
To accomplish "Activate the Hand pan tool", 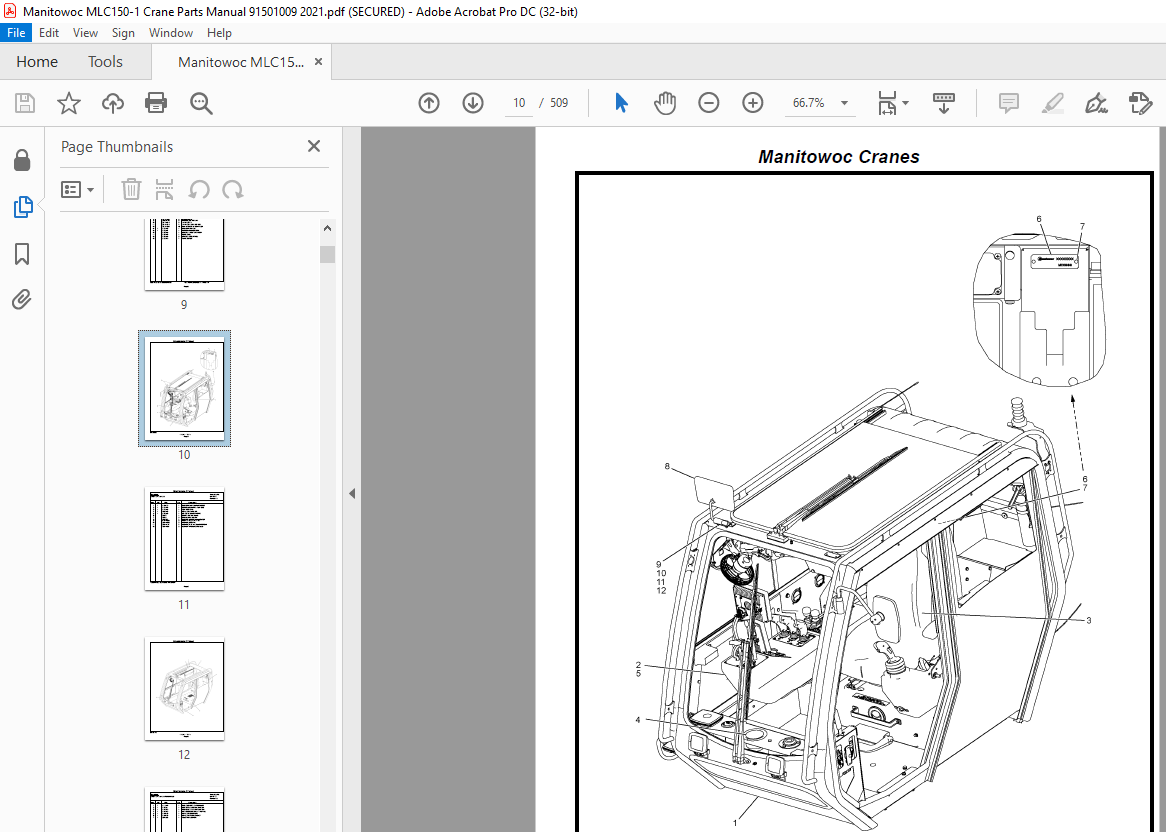I will pos(665,103).
